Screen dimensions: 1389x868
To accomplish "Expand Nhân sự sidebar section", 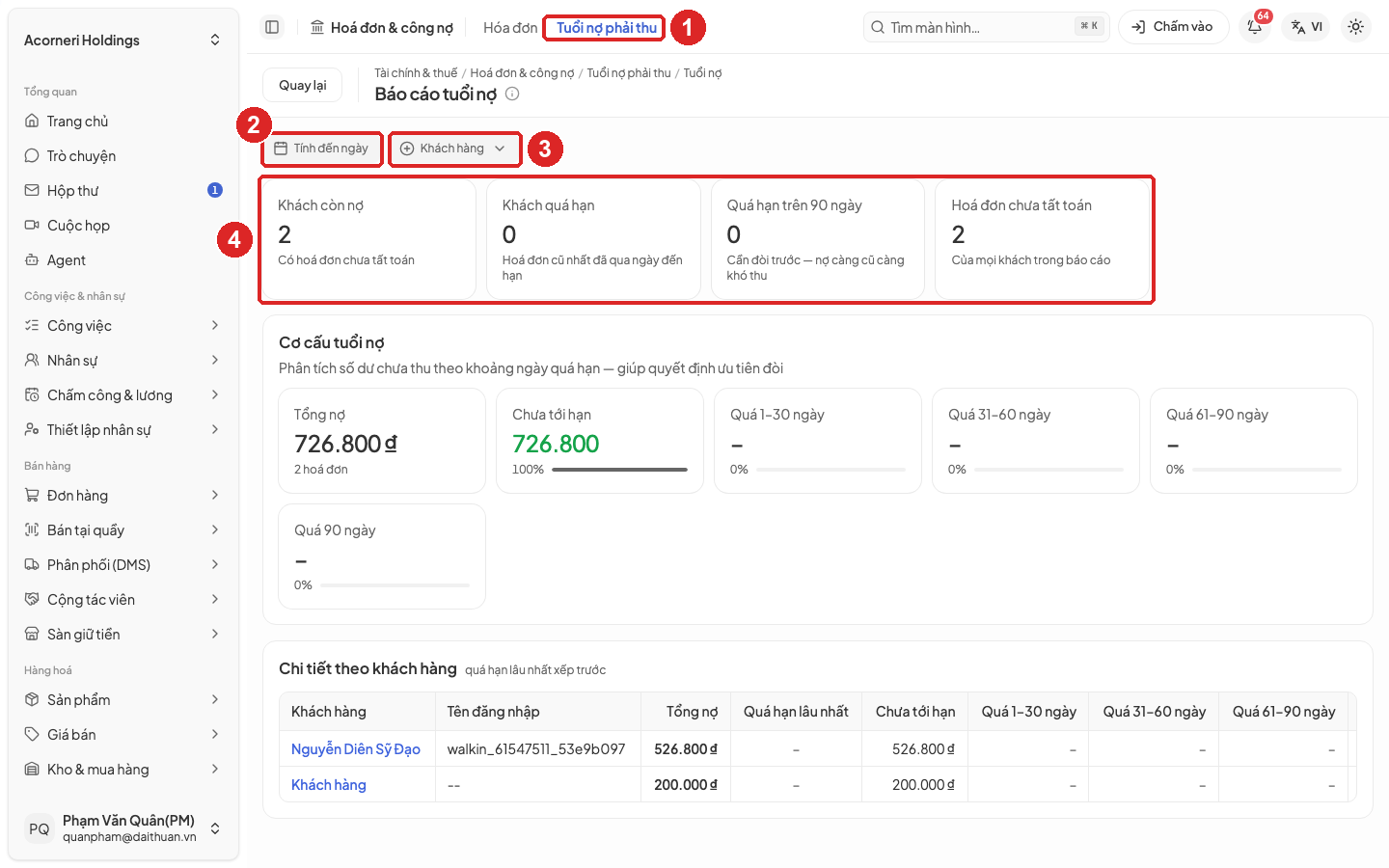I will pyautogui.click(x=123, y=361).
